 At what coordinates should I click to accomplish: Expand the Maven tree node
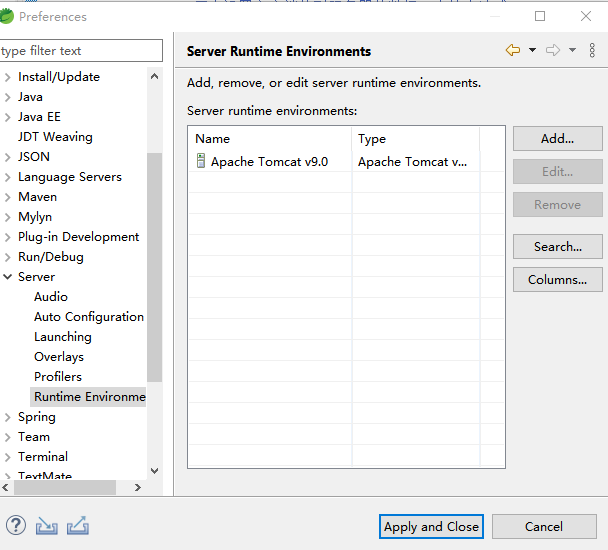click(7, 197)
